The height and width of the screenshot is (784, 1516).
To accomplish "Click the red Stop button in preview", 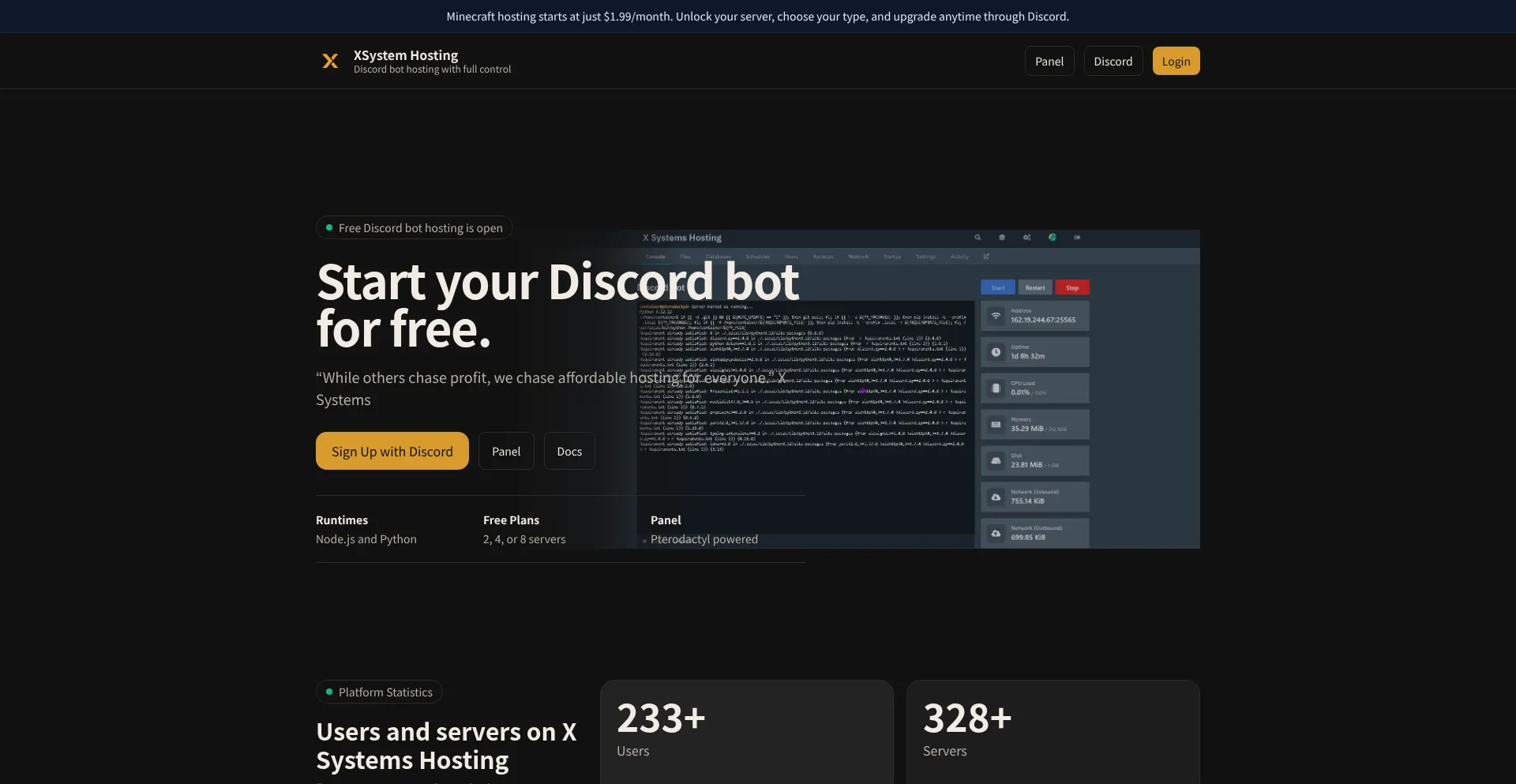I will tap(1072, 287).
